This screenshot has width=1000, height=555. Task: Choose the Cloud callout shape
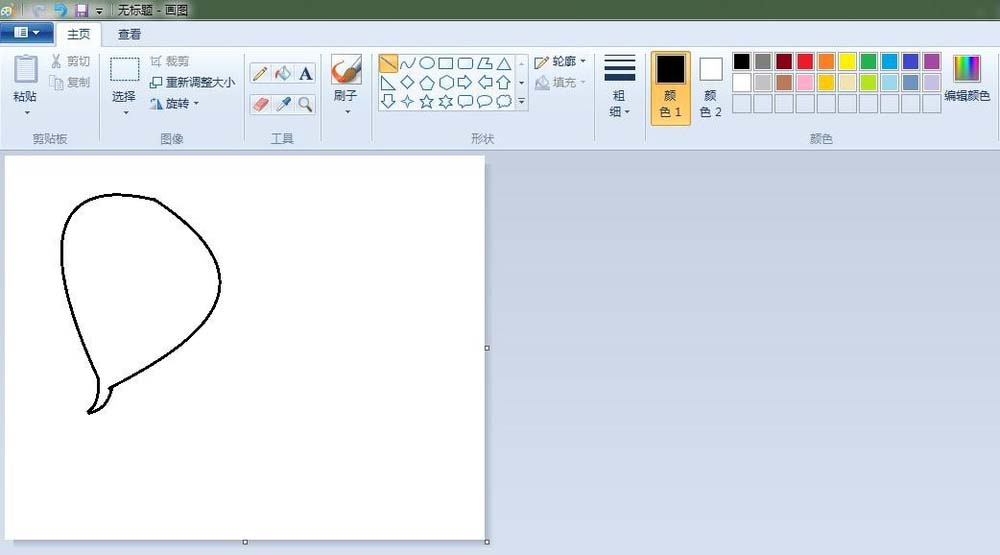[x=504, y=101]
